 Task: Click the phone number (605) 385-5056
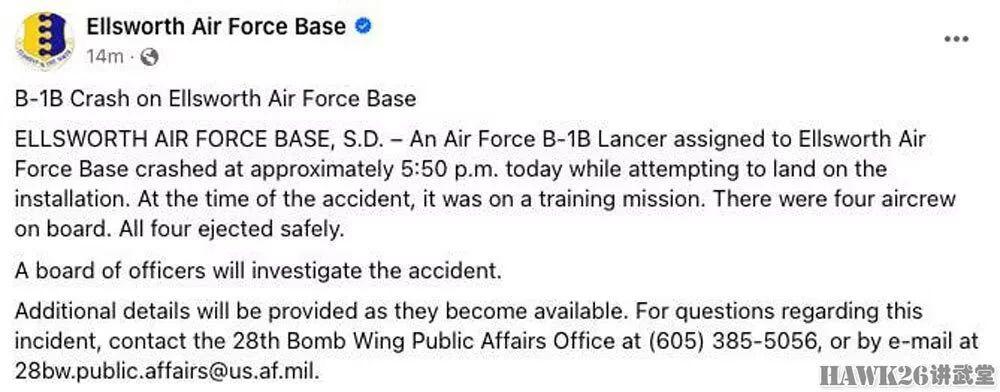[733, 341]
